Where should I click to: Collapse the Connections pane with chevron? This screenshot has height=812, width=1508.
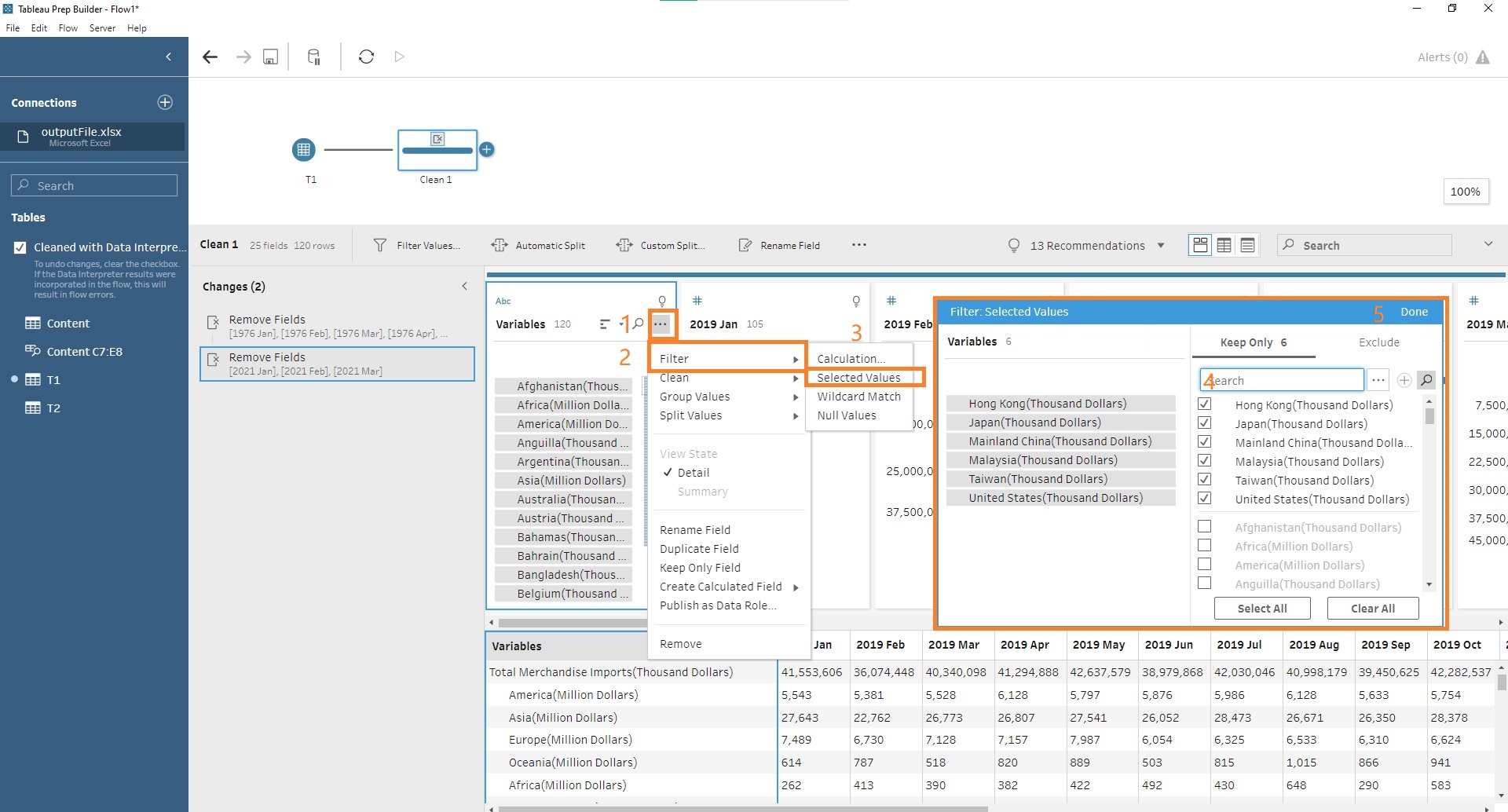[x=168, y=57]
